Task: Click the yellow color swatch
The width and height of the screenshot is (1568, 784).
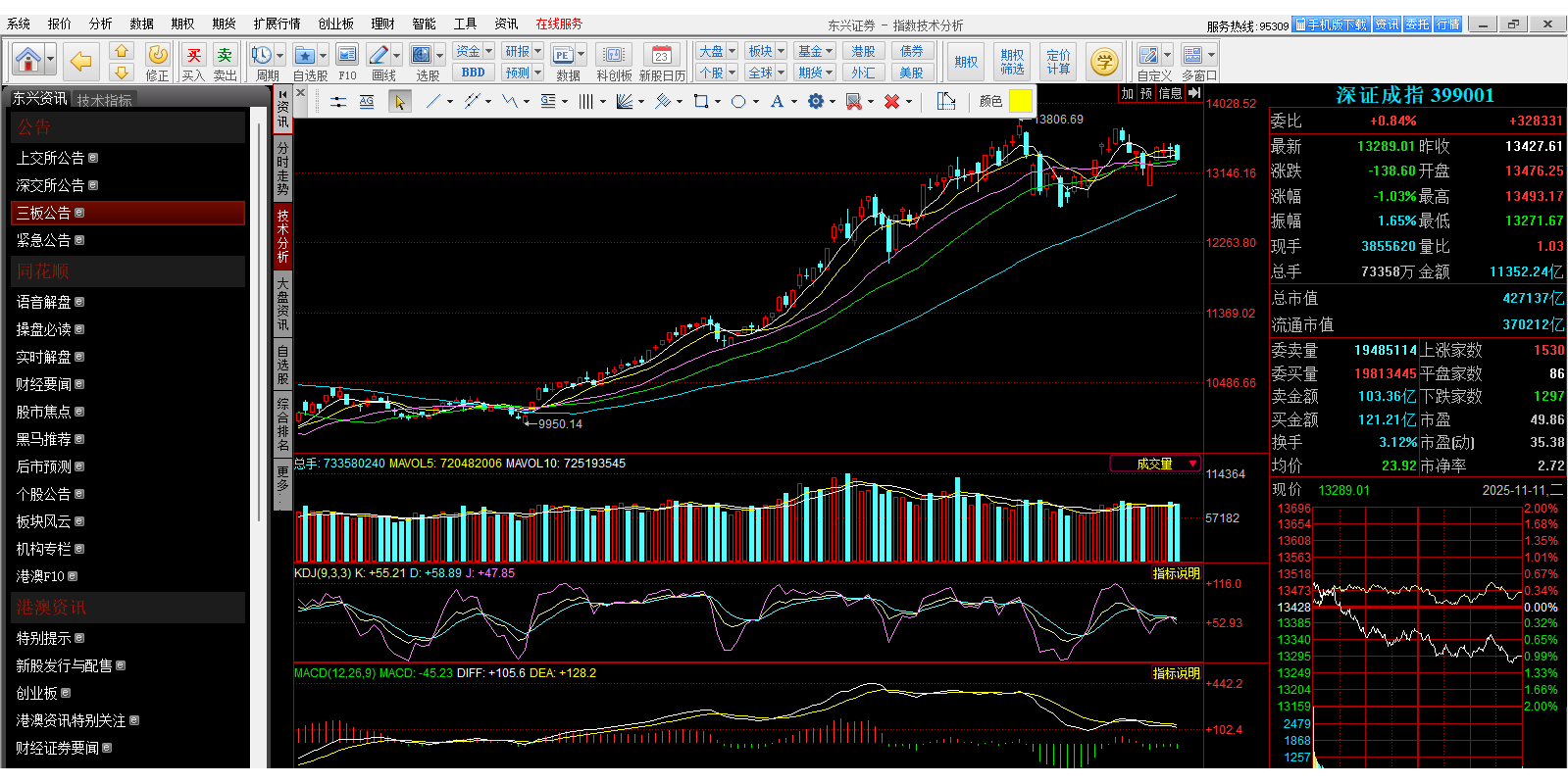Action: tap(1020, 101)
